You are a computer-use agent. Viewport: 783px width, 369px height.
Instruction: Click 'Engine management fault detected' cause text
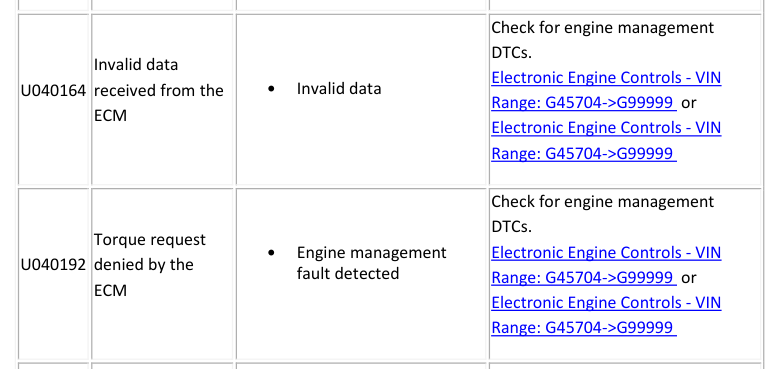point(371,263)
